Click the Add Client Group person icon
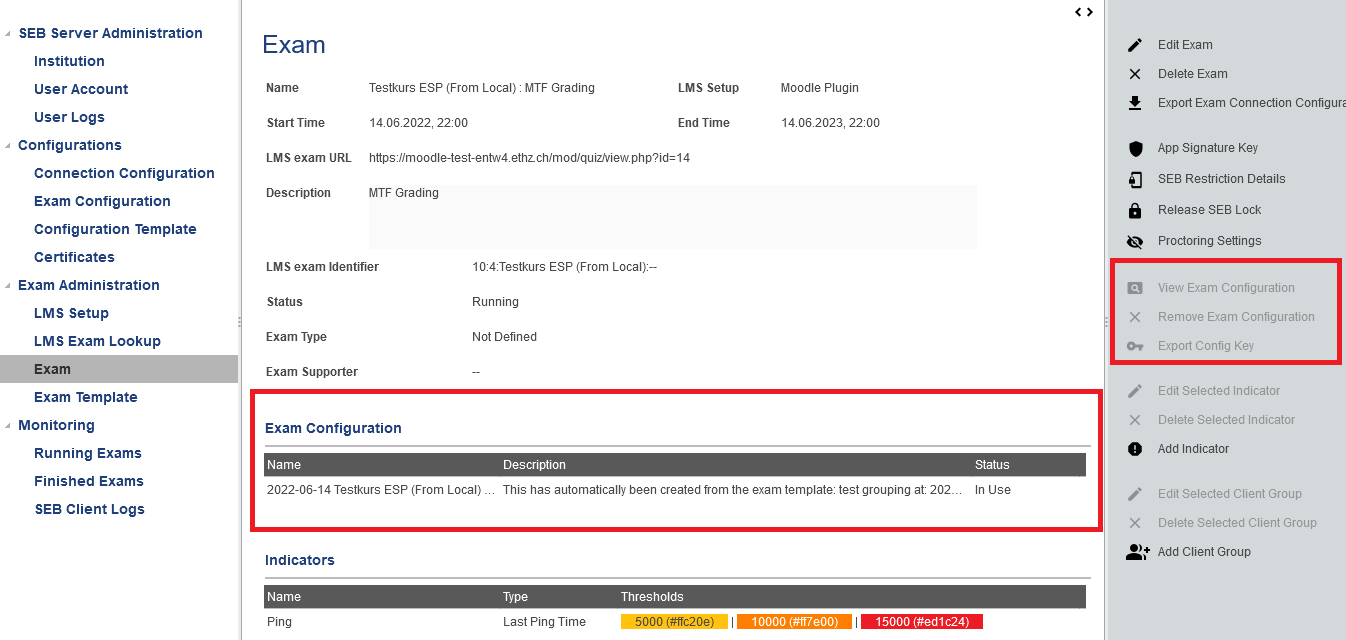Viewport: 1346px width, 640px height. tap(1137, 552)
